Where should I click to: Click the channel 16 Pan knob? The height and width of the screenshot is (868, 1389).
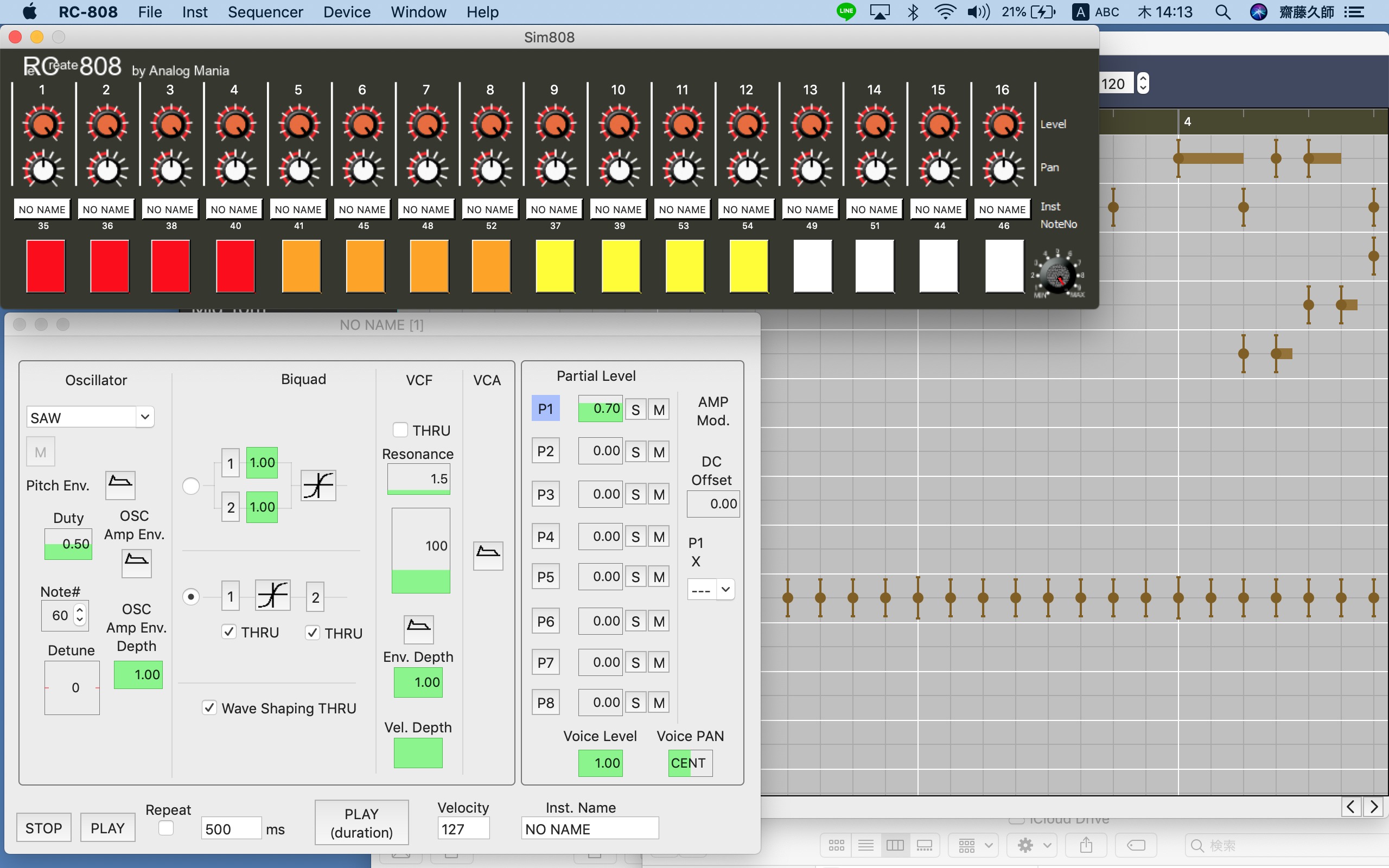pyautogui.click(x=1003, y=169)
